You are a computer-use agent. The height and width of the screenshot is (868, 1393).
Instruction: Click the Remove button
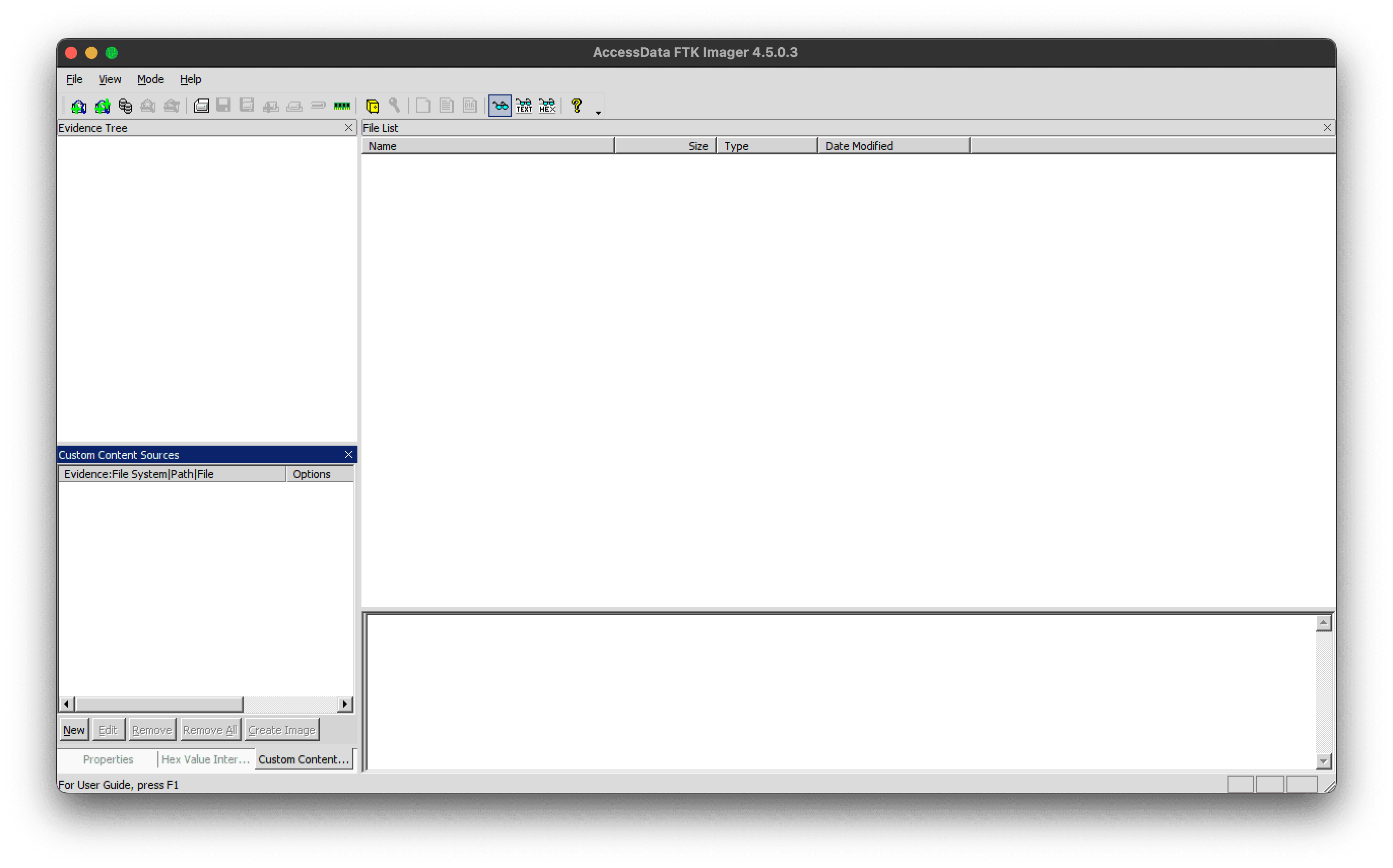click(x=152, y=730)
